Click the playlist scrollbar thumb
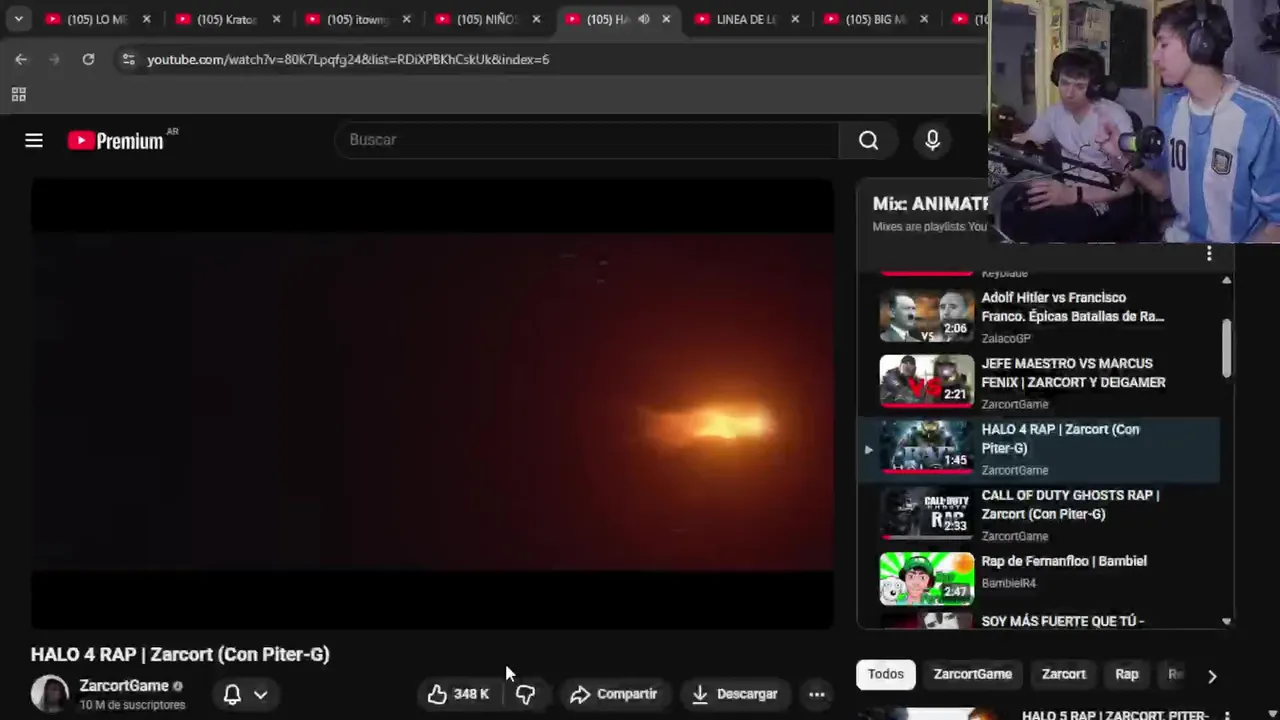 tap(1226, 348)
